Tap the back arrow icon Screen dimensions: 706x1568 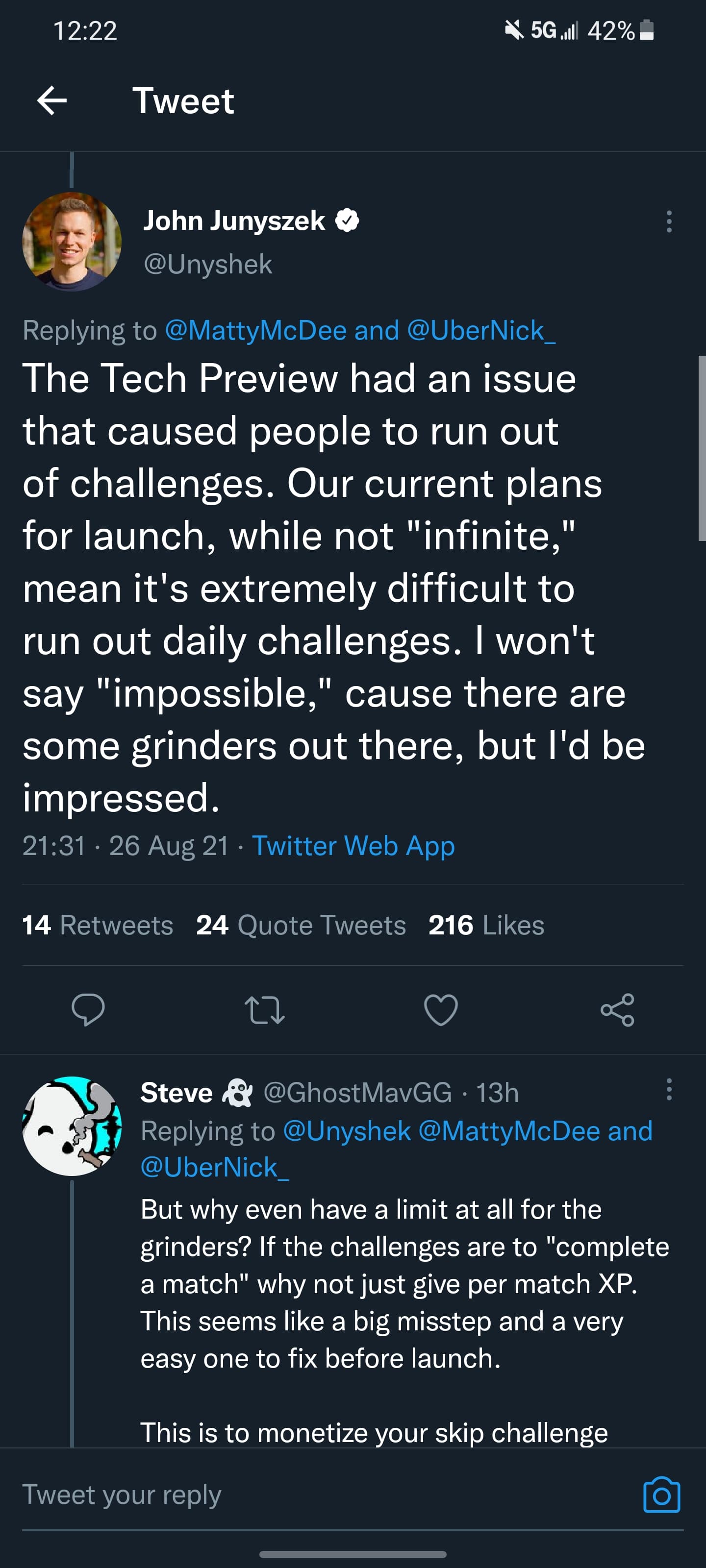(52, 100)
